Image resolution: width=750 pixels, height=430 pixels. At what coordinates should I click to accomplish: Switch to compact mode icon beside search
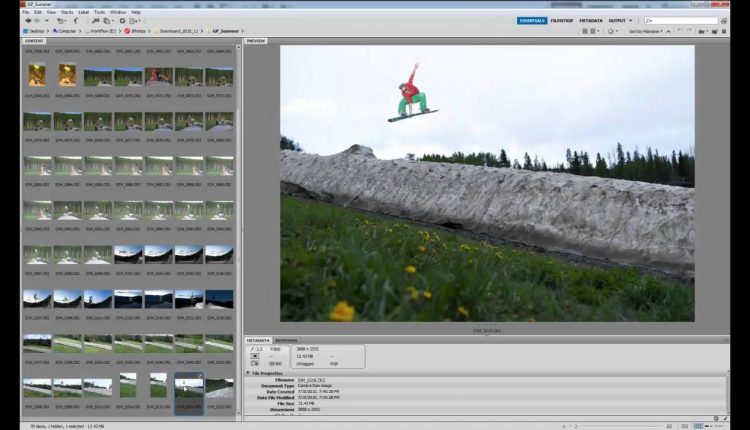[724, 21]
